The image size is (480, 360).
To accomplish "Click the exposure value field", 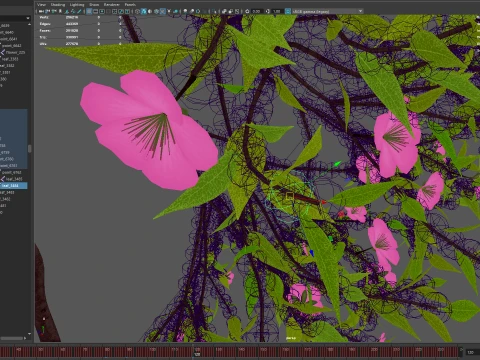I will pyautogui.click(x=256, y=11).
